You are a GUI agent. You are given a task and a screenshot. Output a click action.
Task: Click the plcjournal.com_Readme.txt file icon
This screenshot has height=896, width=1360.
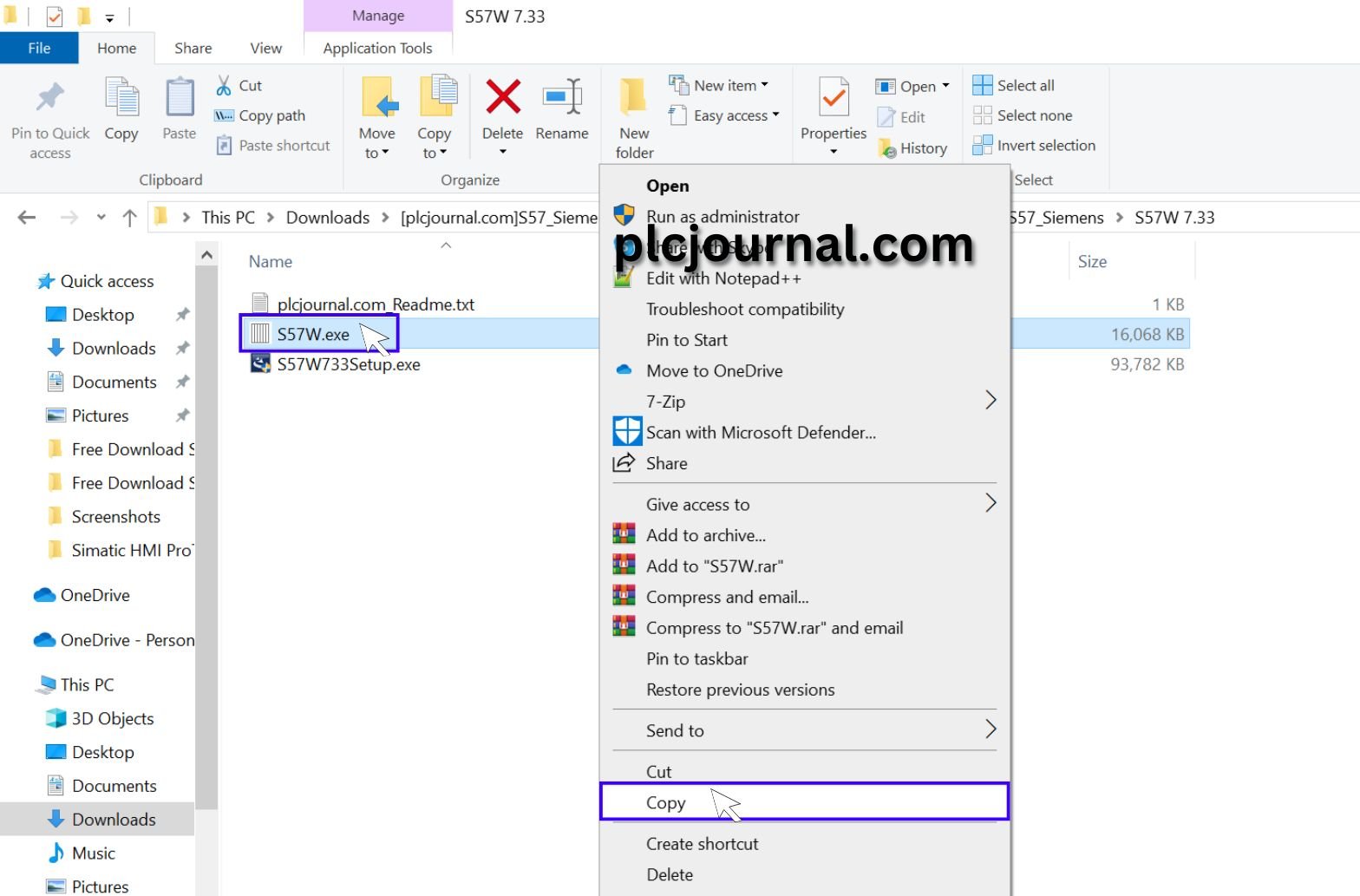(260, 304)
